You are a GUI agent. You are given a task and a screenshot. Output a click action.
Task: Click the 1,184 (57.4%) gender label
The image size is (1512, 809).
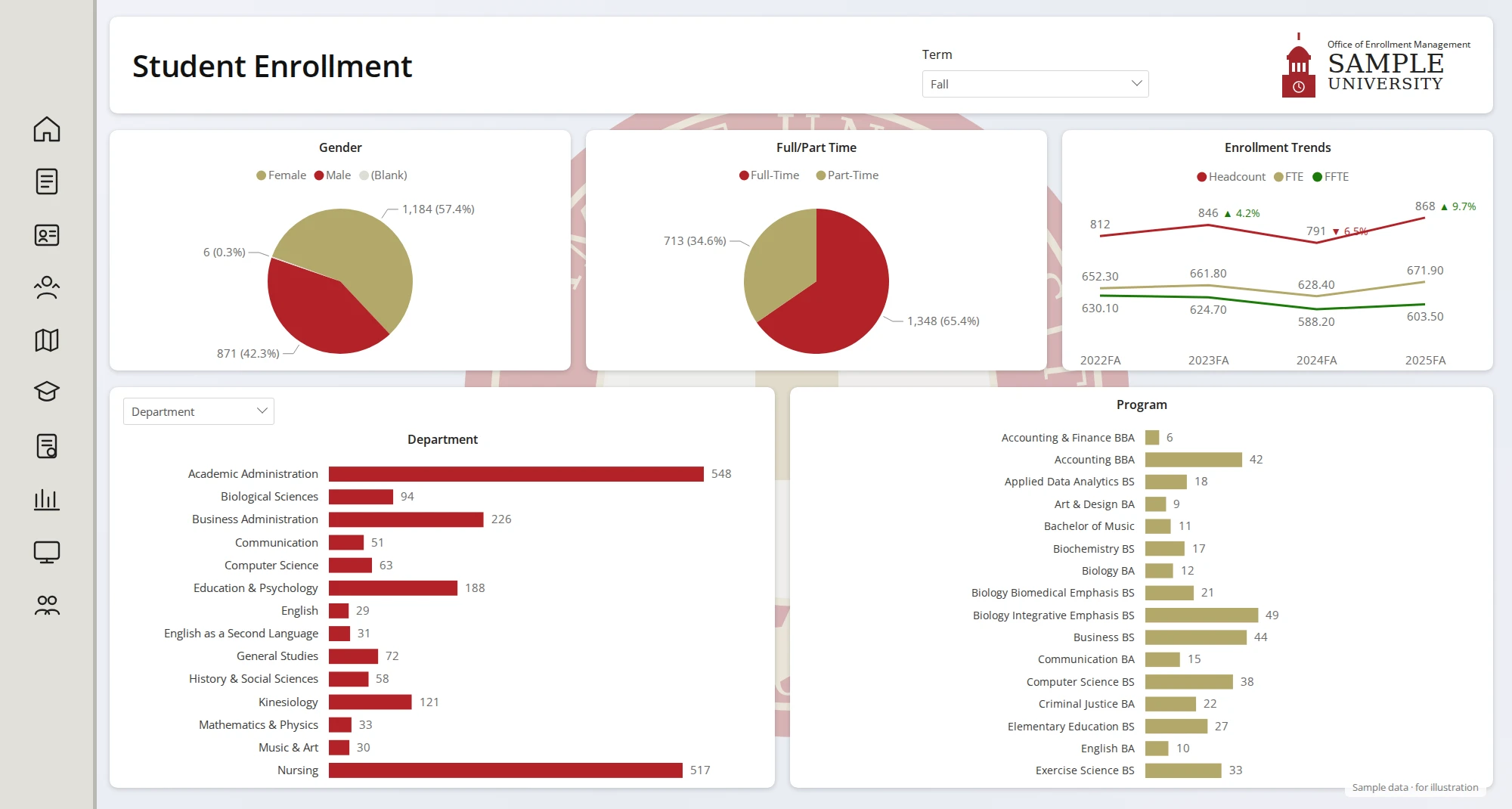(x=438, y=209)
